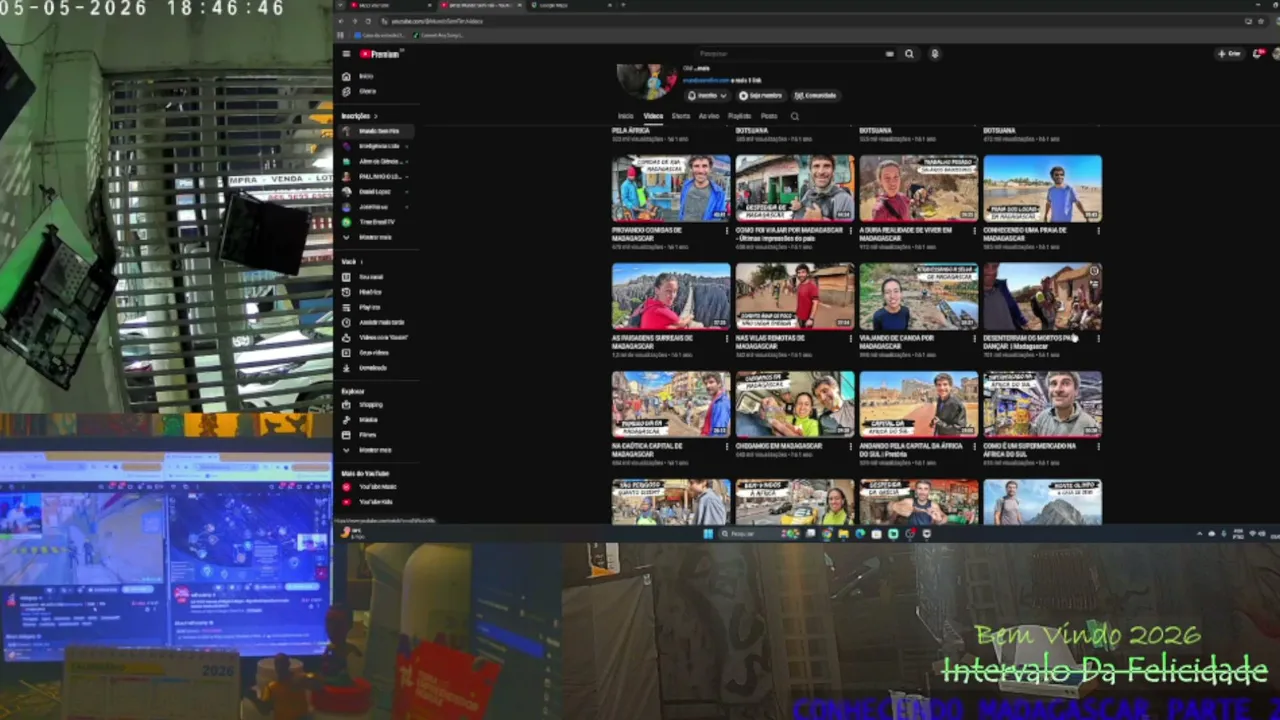Screen dimensions: 1280x720
Task: Open YouTube Music from the sidebar
Action: 377,487
